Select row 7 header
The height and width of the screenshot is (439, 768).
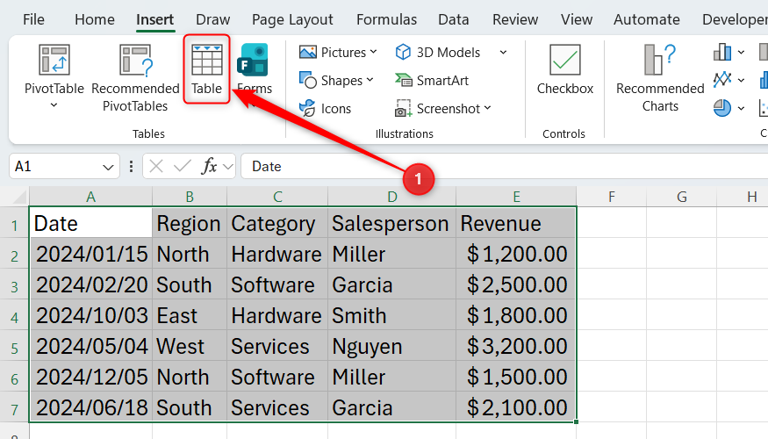click(14, 409)
